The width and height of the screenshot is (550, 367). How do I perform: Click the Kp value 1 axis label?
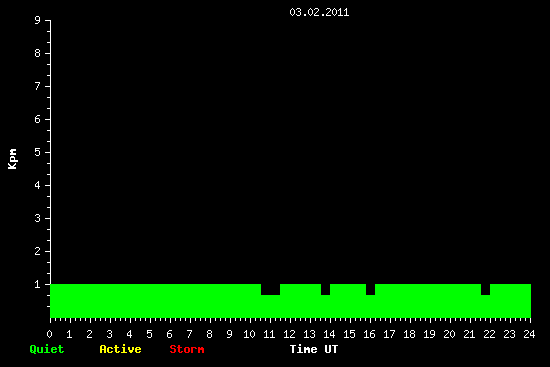pos(38,284)
